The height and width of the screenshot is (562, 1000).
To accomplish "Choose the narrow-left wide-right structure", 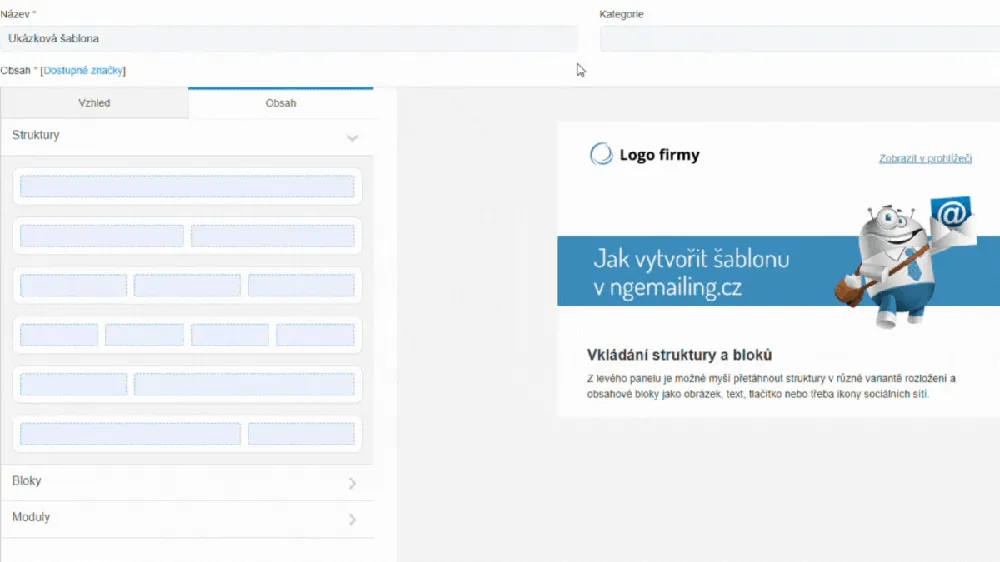I will coord(187,384).
